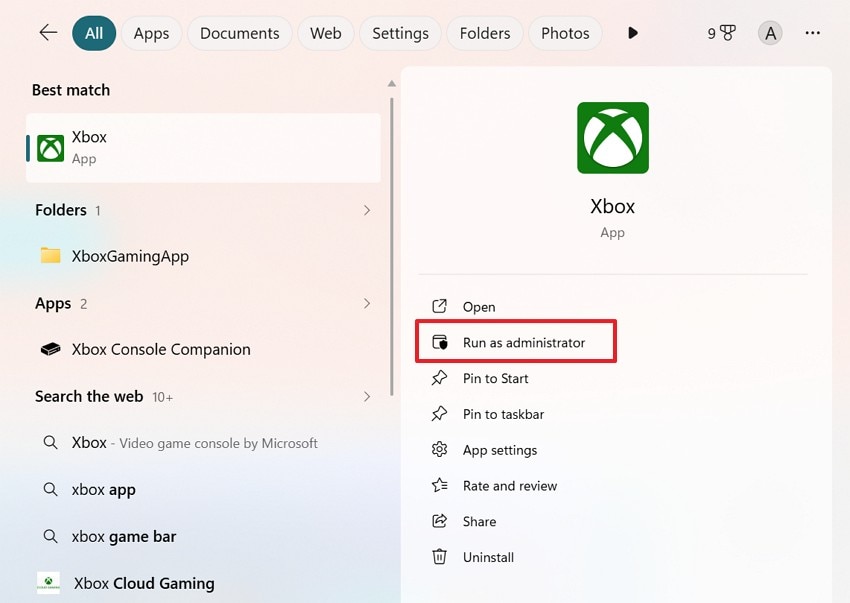Go back with the left arrow icon

(x=48, y=33)
